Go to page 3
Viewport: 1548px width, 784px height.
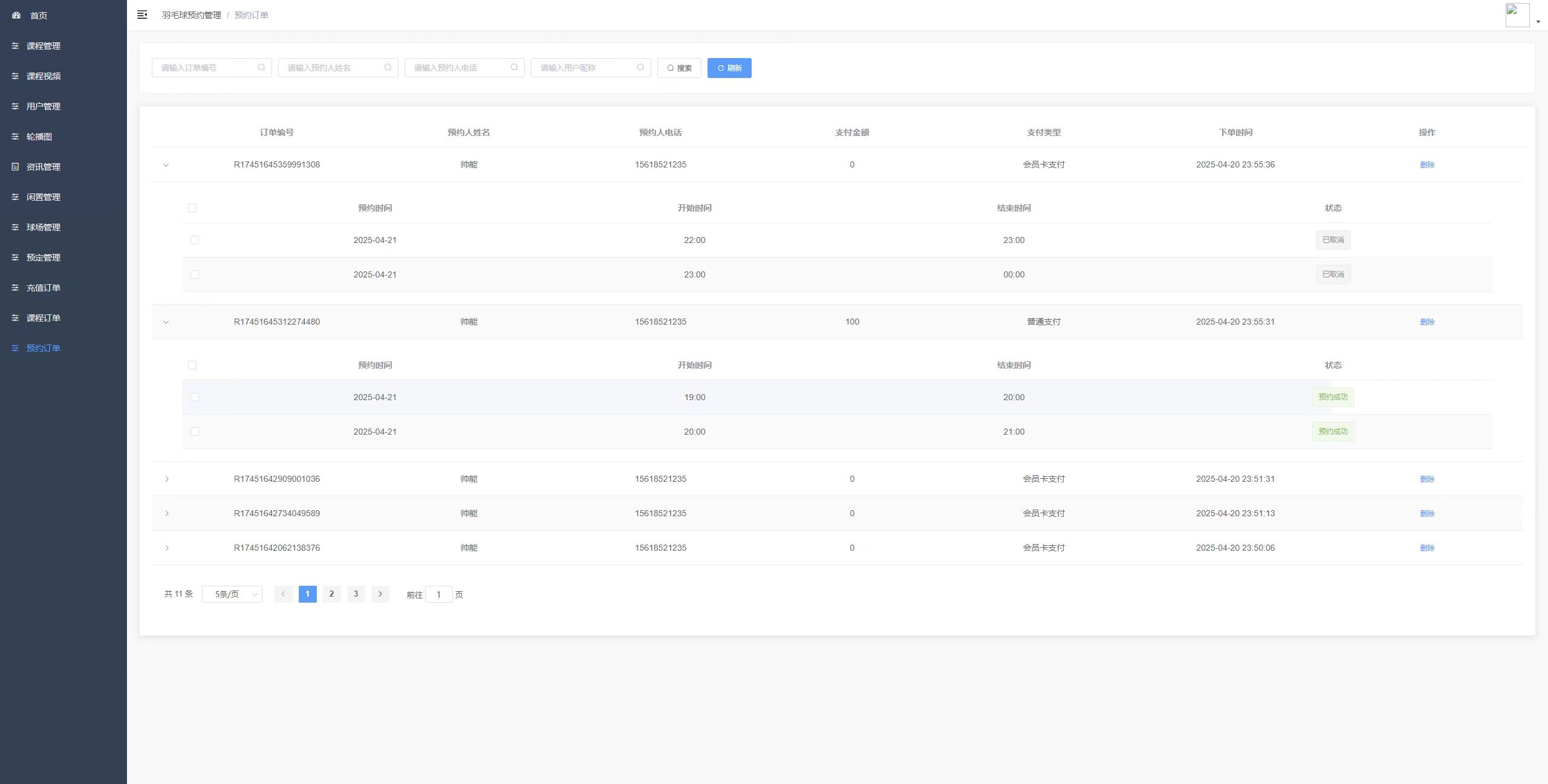point(356,594)
